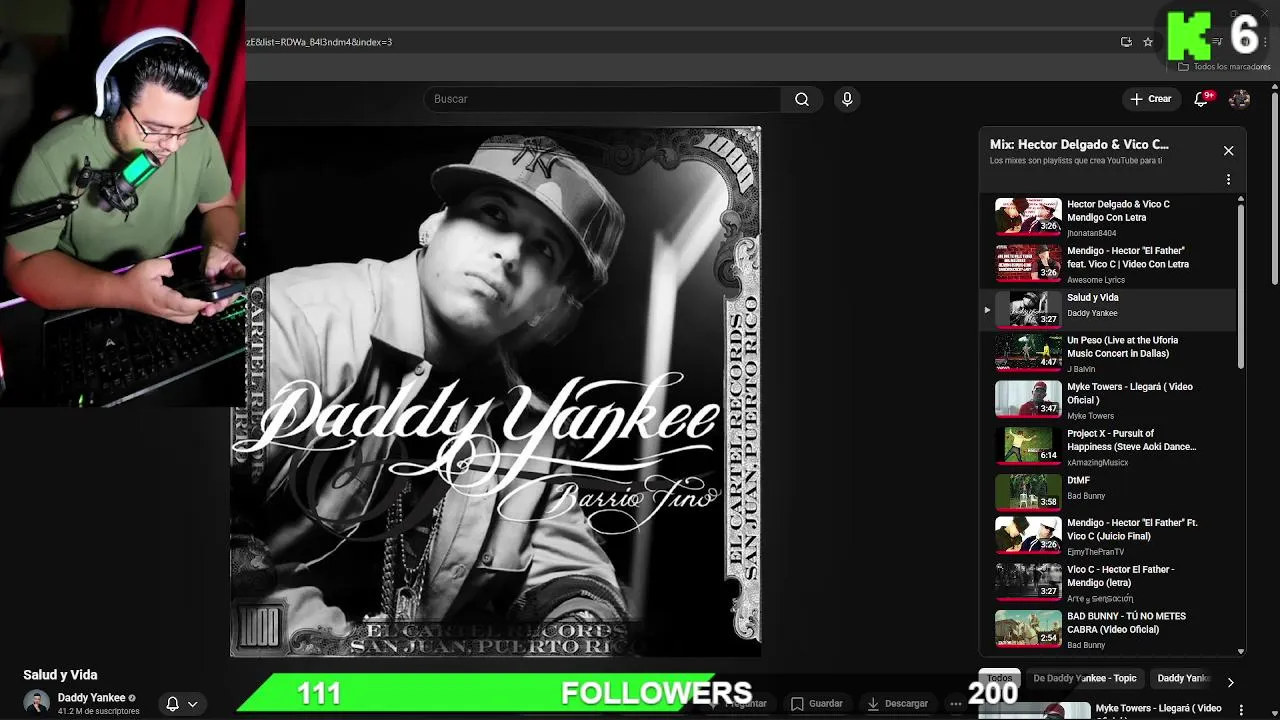
Task: Select 'Salud y Vida' in the playlist
Action: tap(1110, 309)
